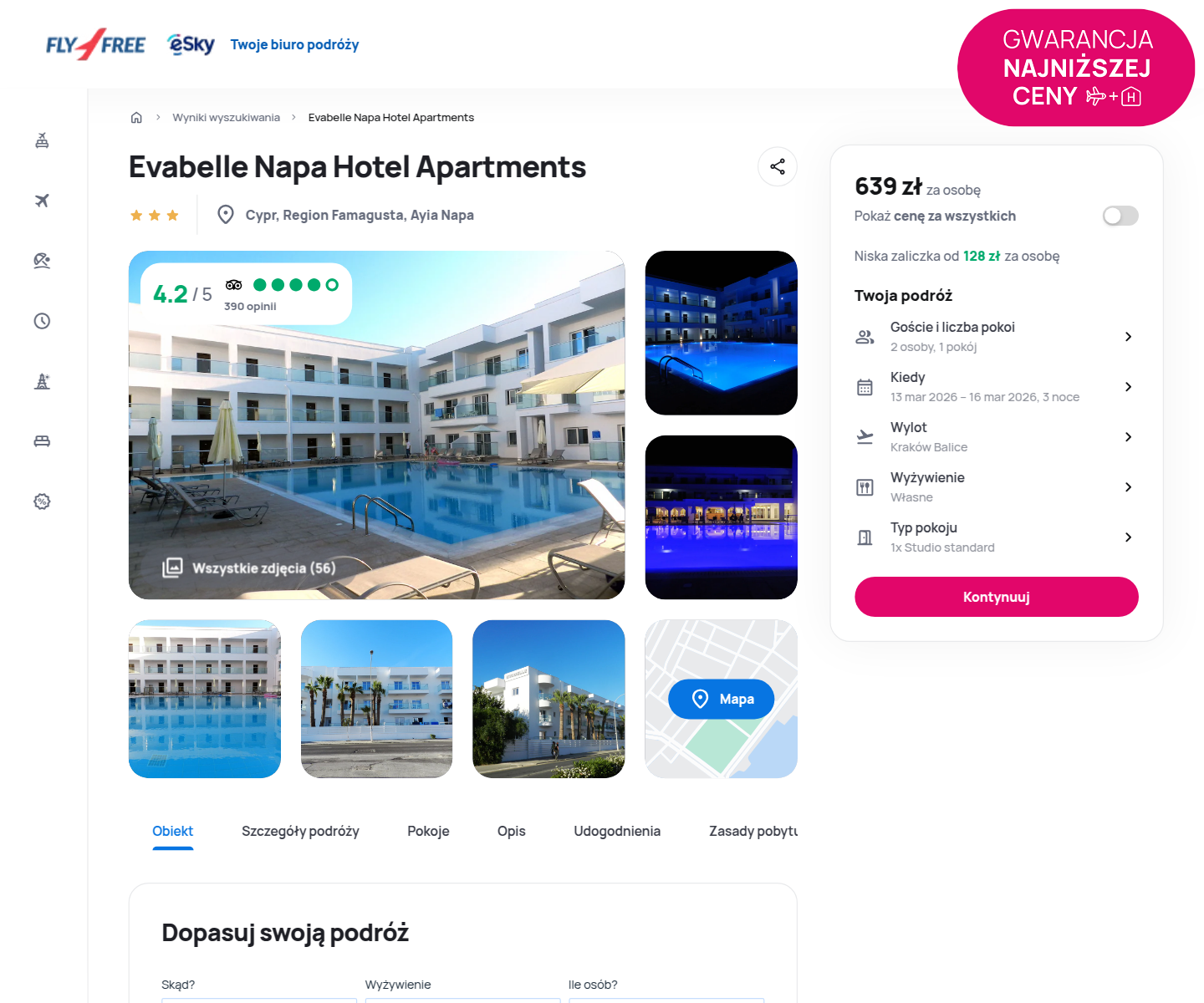Image resolution: width=1204 pixels, height=1003 pixels.
Task: Switch to the 'Pokoje' tab
Action: point(428,831)
